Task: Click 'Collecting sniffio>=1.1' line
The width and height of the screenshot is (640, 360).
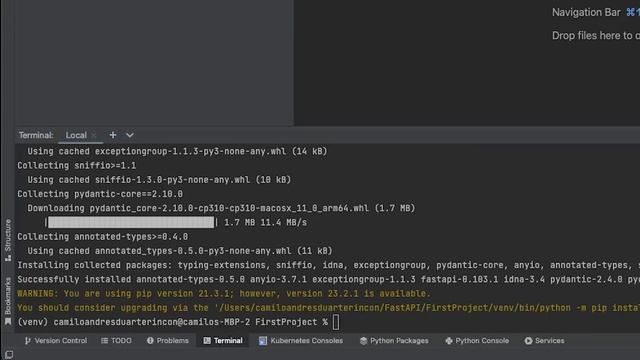Action: coord(77,165)
